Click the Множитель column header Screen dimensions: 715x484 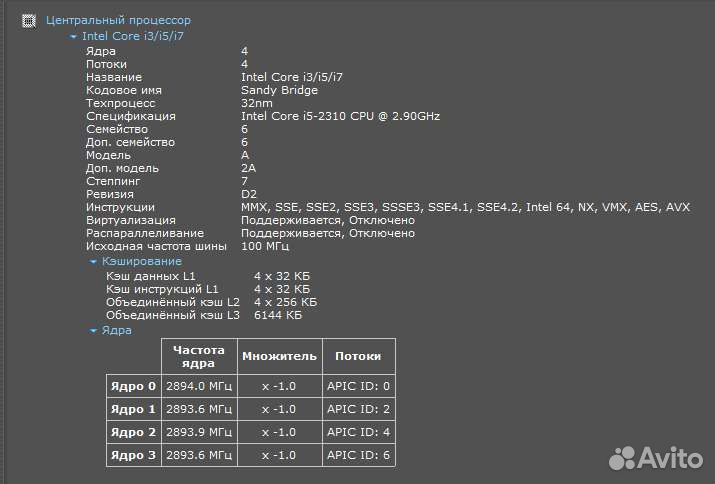pyautogui.click(x=280, y=357)
